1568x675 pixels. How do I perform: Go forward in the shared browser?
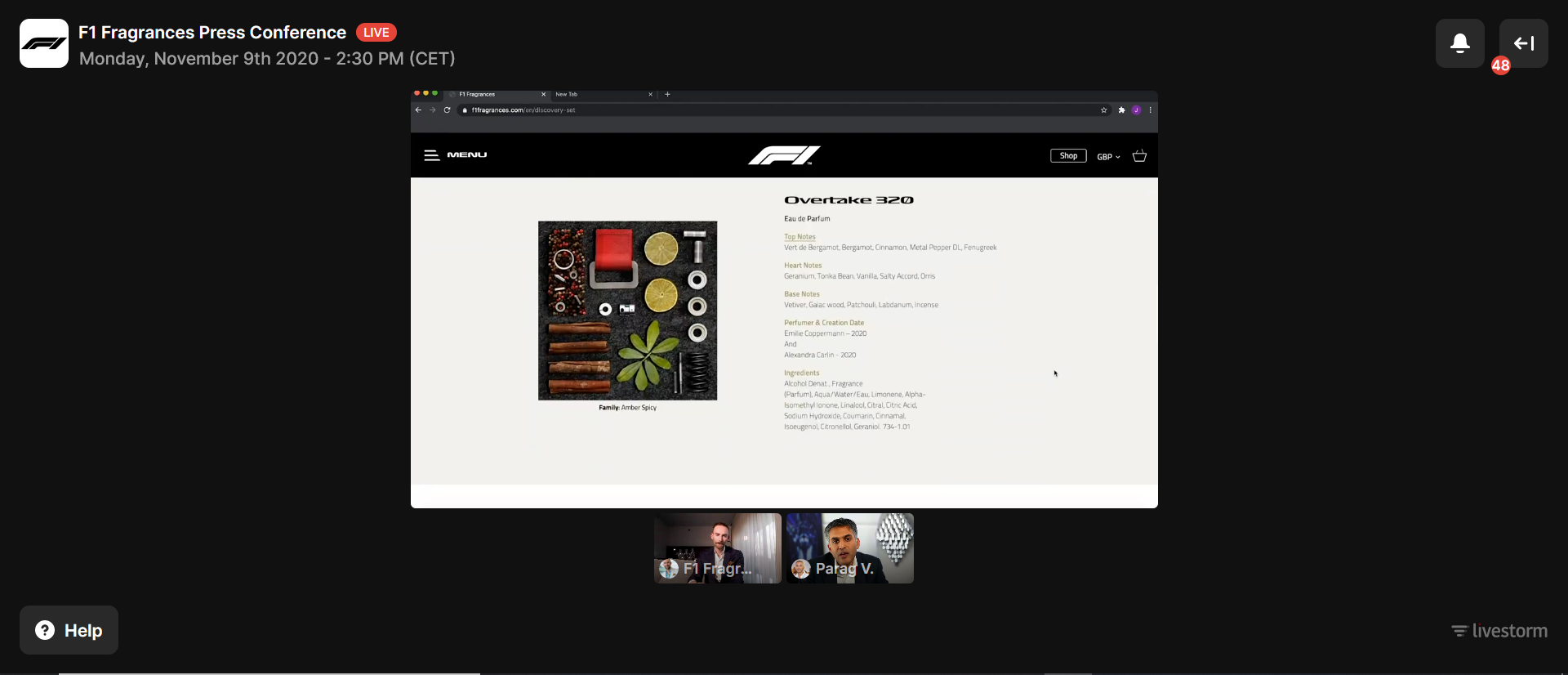tap(433, 110)
